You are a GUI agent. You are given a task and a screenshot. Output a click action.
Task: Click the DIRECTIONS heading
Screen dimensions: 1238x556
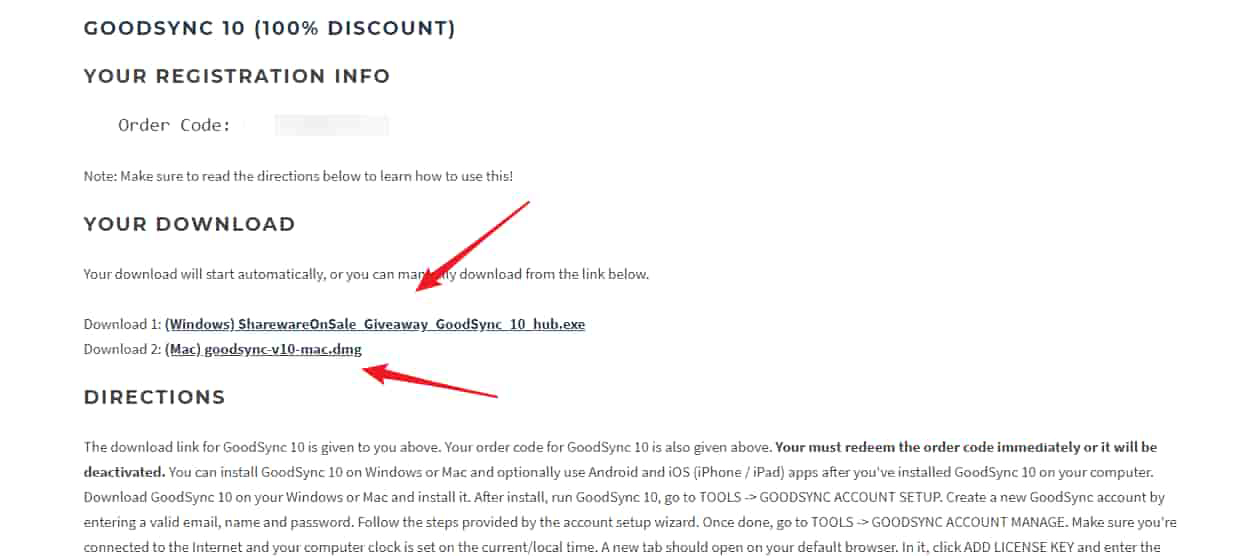click(x=154, y=397)
